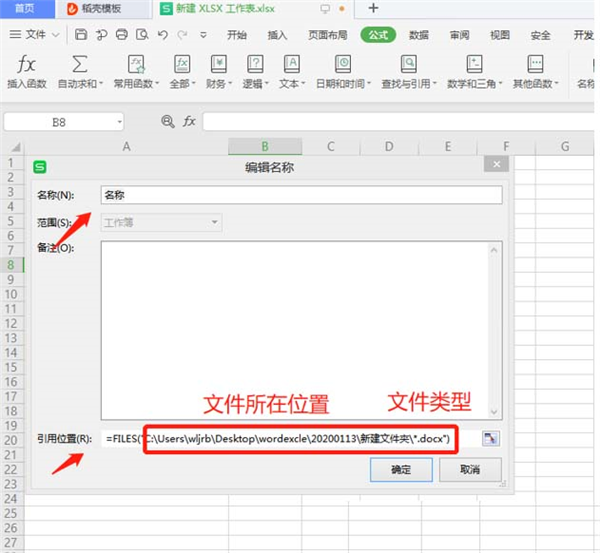Open the 财务 financial functions icon
This screenshot has height=553, width=600.
coord(218,65)
